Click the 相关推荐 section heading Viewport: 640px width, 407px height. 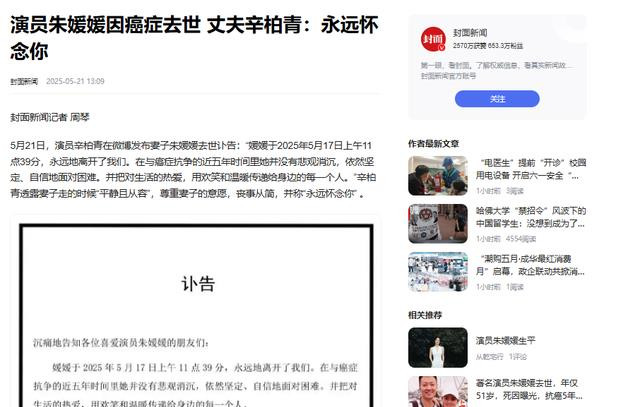tap(425, 315)
